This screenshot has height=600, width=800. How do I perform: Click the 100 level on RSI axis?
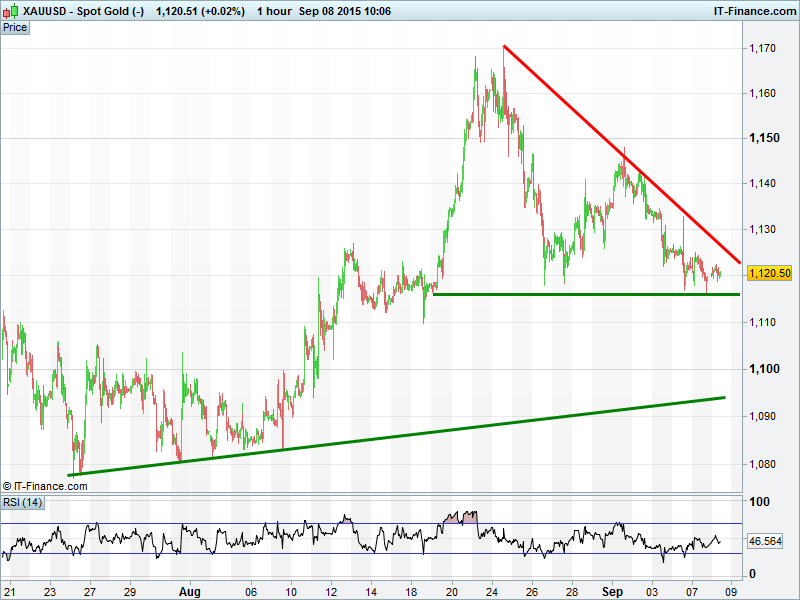point(759,502)
